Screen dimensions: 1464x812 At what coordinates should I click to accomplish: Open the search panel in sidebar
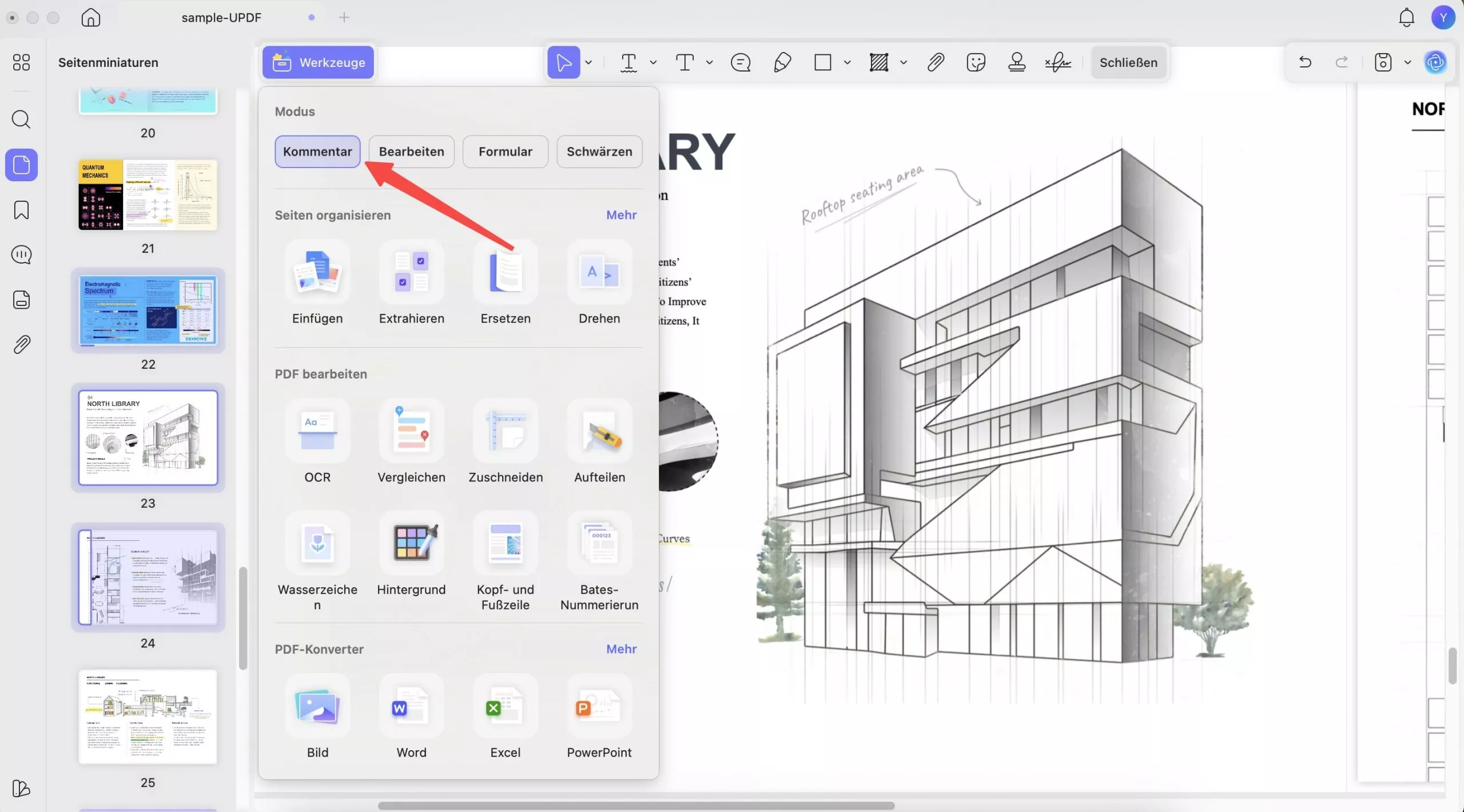tap(21, 120)
